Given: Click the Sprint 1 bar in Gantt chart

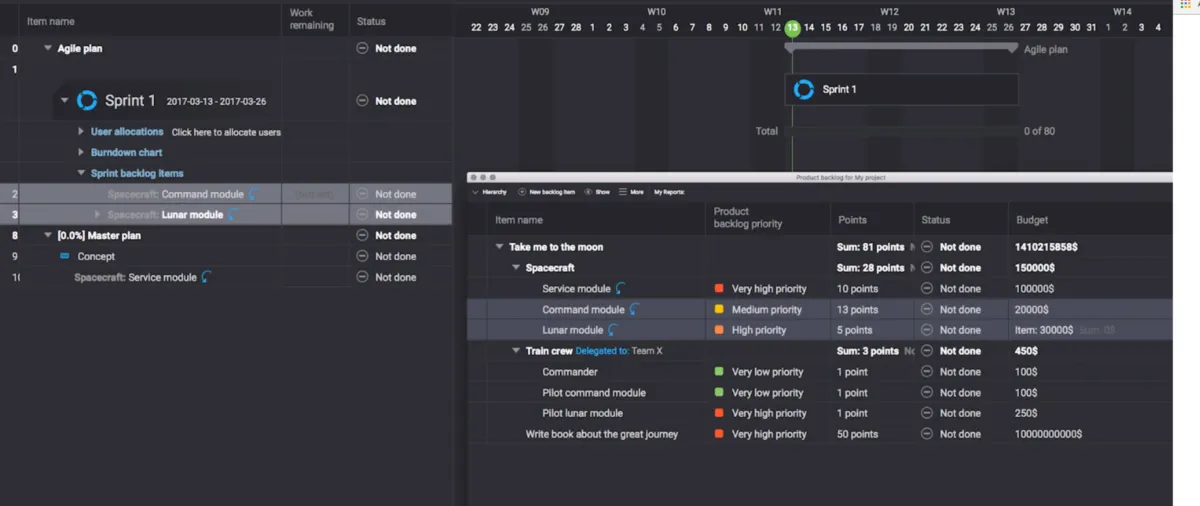Looking at the screenshot, I should click(x=901, y=89).
